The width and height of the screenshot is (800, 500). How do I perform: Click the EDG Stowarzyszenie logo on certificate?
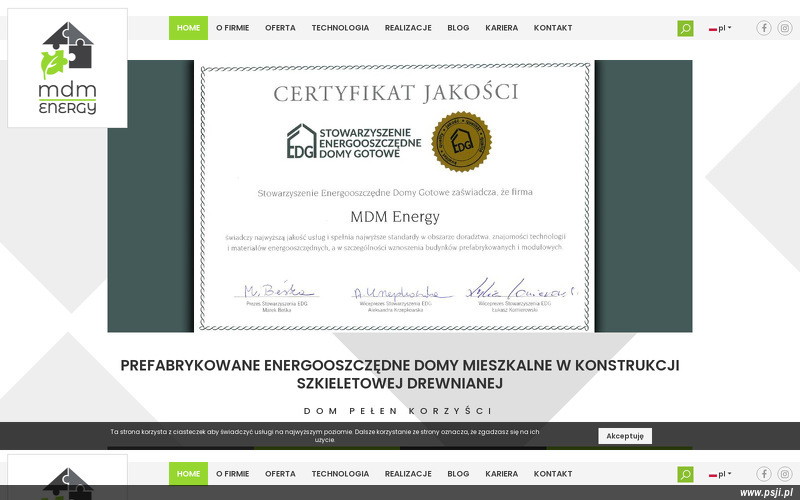(x=354, y=141)
